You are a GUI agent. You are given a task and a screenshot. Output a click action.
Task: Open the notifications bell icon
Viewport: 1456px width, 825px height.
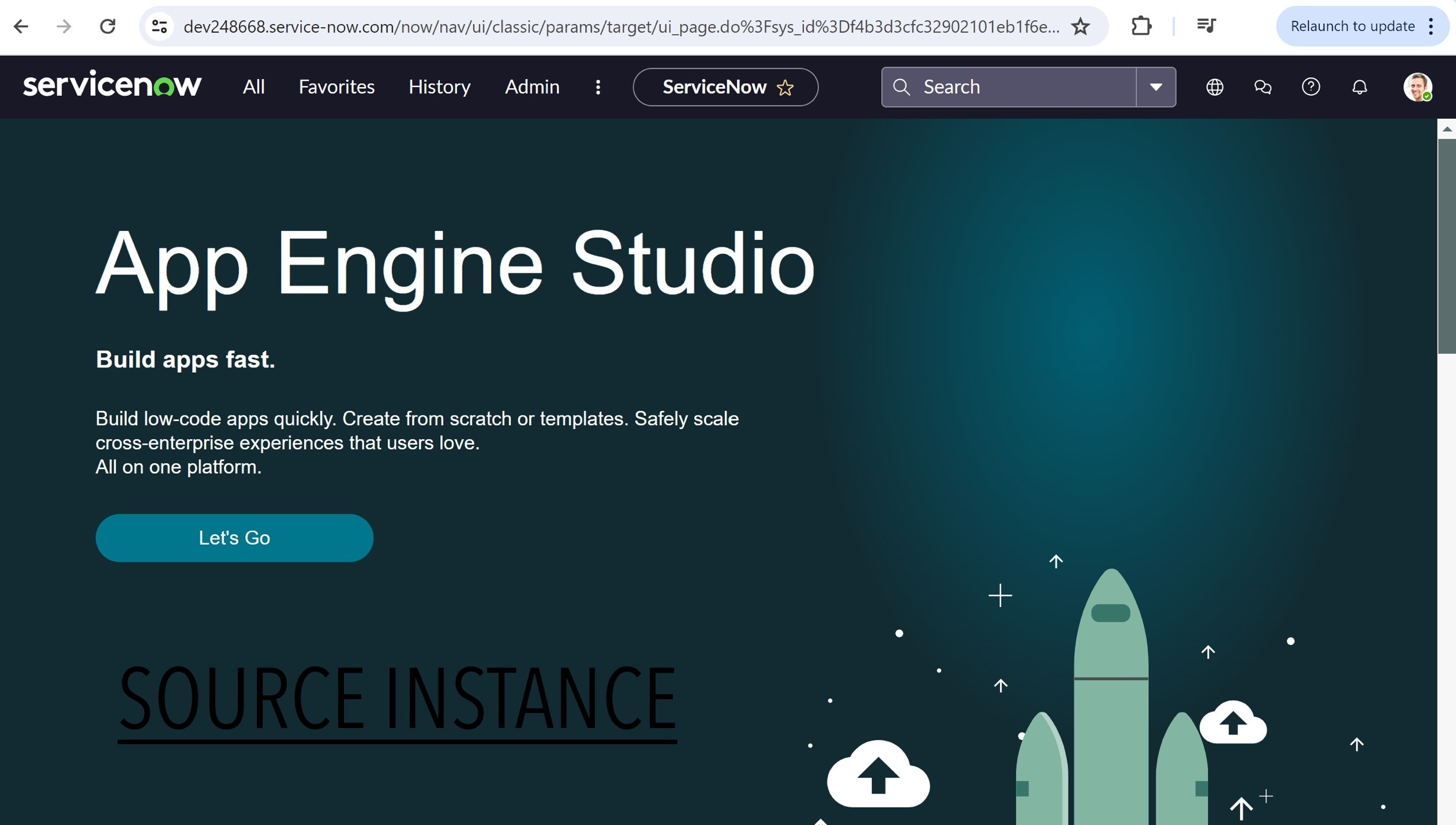[1360, 87]
